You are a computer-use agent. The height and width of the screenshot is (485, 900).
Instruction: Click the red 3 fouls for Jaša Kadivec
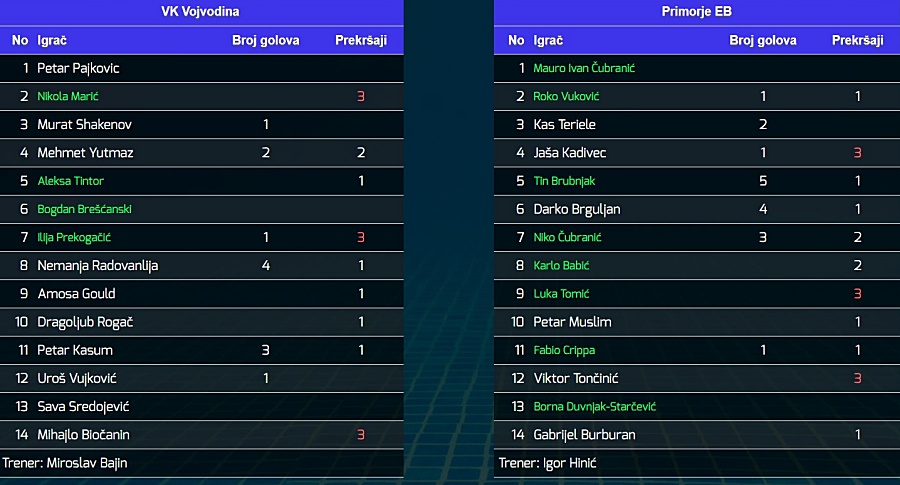click(858, 153)
